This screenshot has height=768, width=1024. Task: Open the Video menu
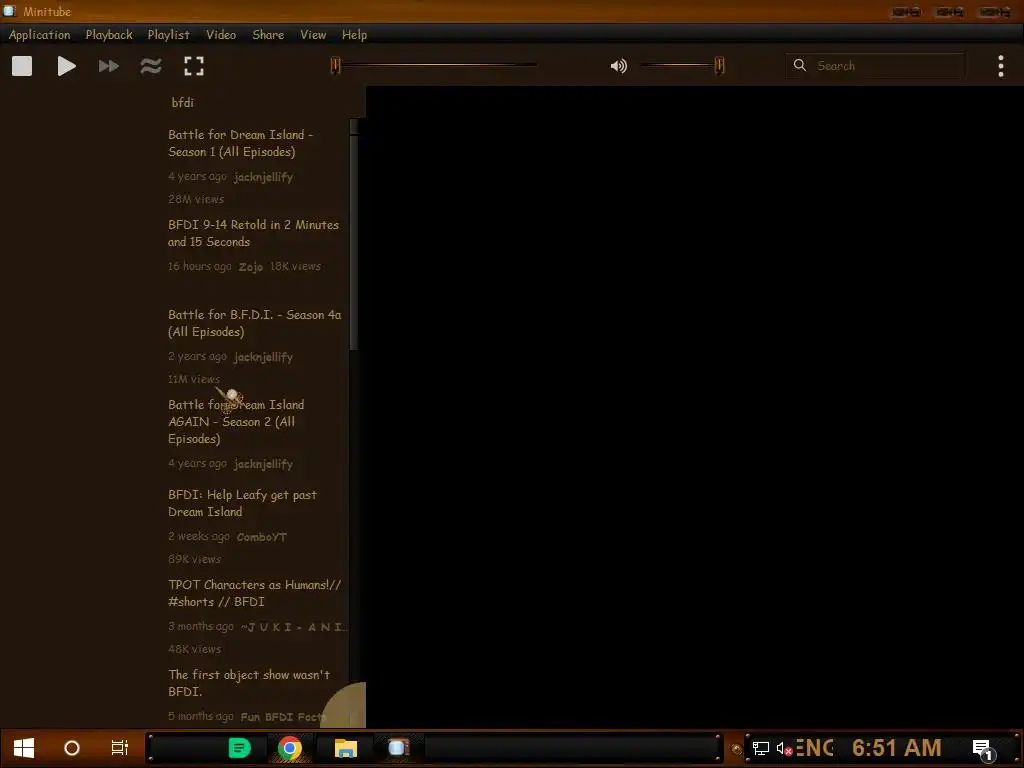pyautogui.click(x=221, y=35)
